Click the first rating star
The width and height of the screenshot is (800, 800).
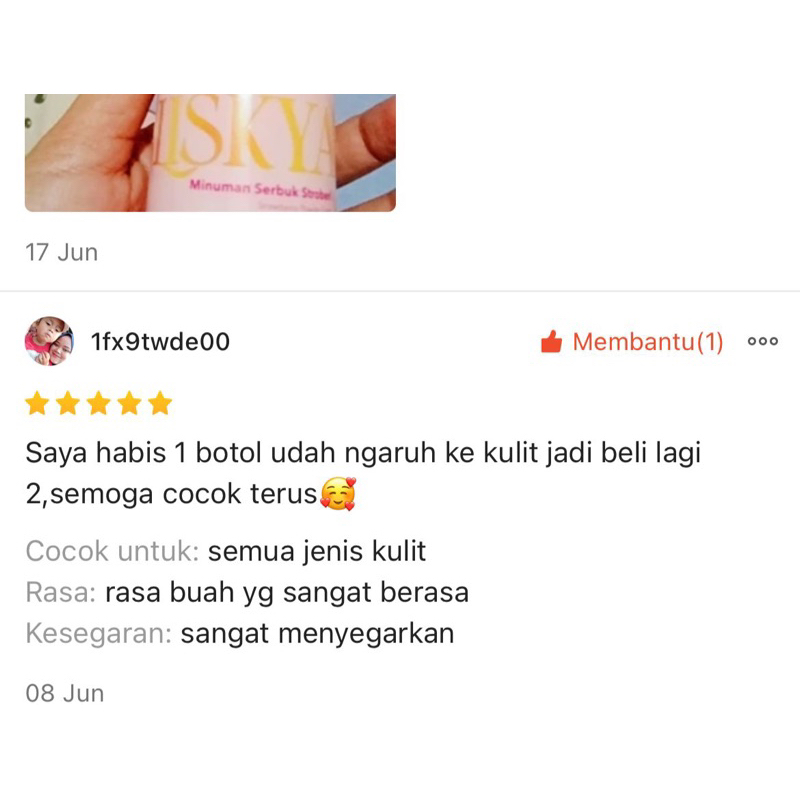tap(37, 403)
